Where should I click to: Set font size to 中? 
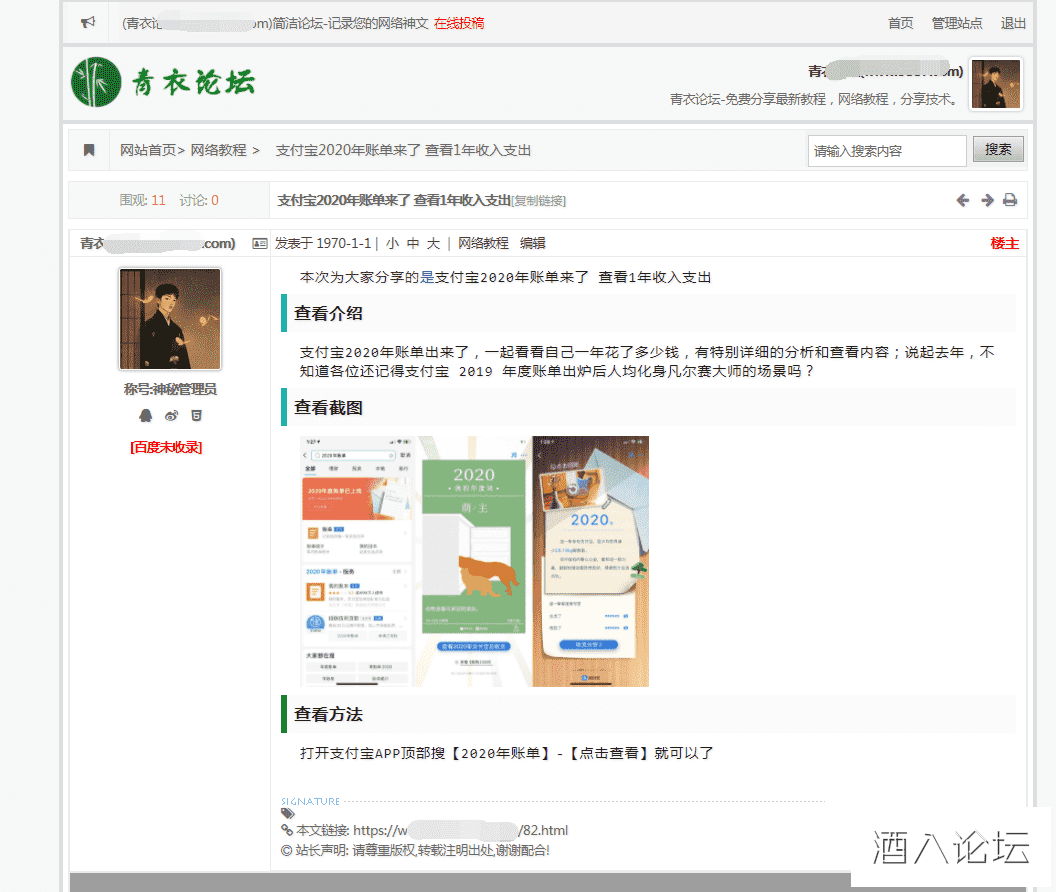413,243
